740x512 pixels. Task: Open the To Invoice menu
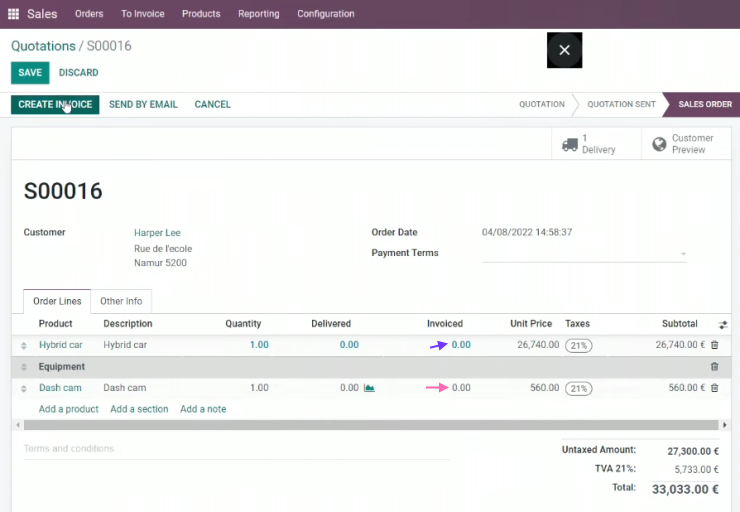[143, 14]
